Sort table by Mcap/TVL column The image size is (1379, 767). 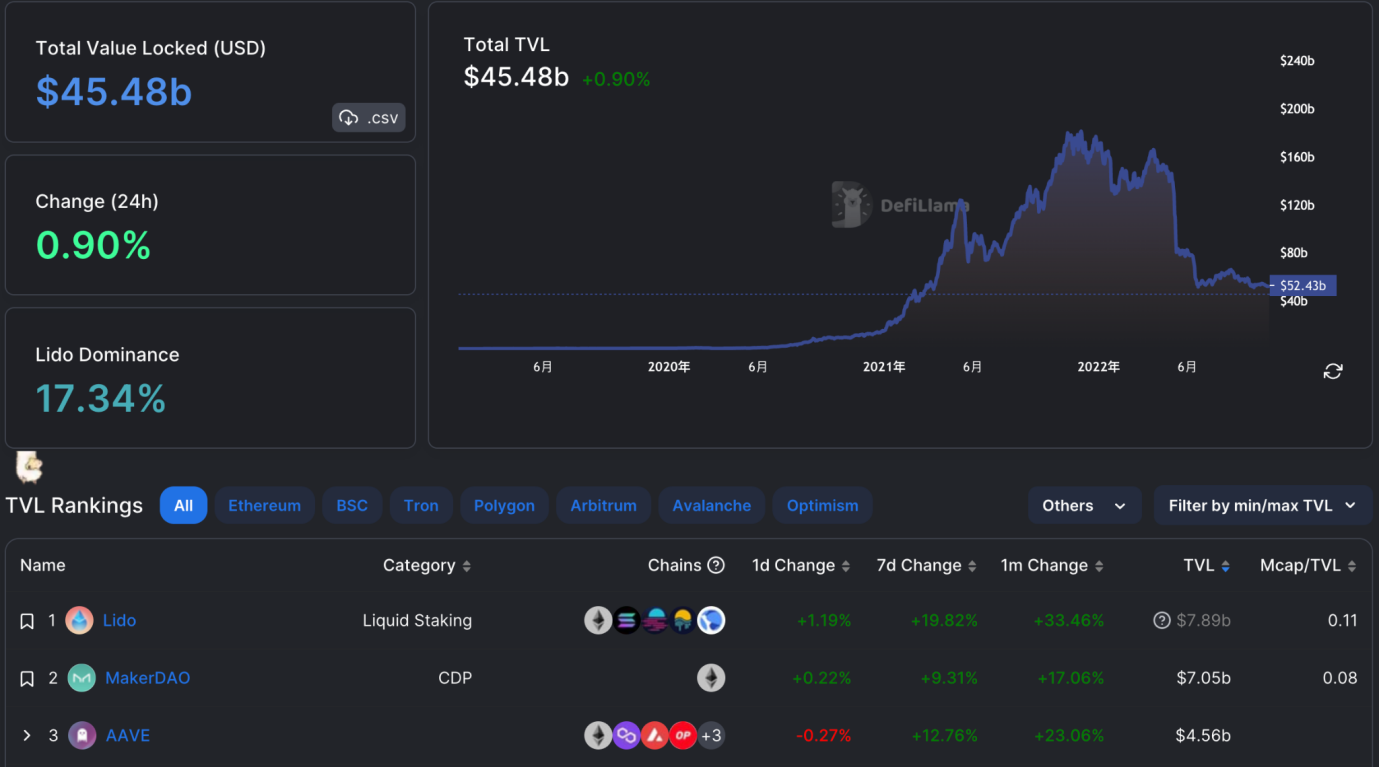[x=1308, y=565]
